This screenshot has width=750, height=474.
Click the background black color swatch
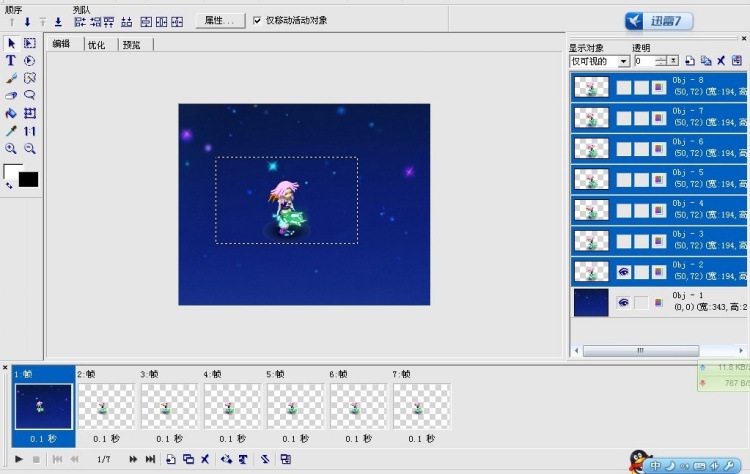coord(29,180)
